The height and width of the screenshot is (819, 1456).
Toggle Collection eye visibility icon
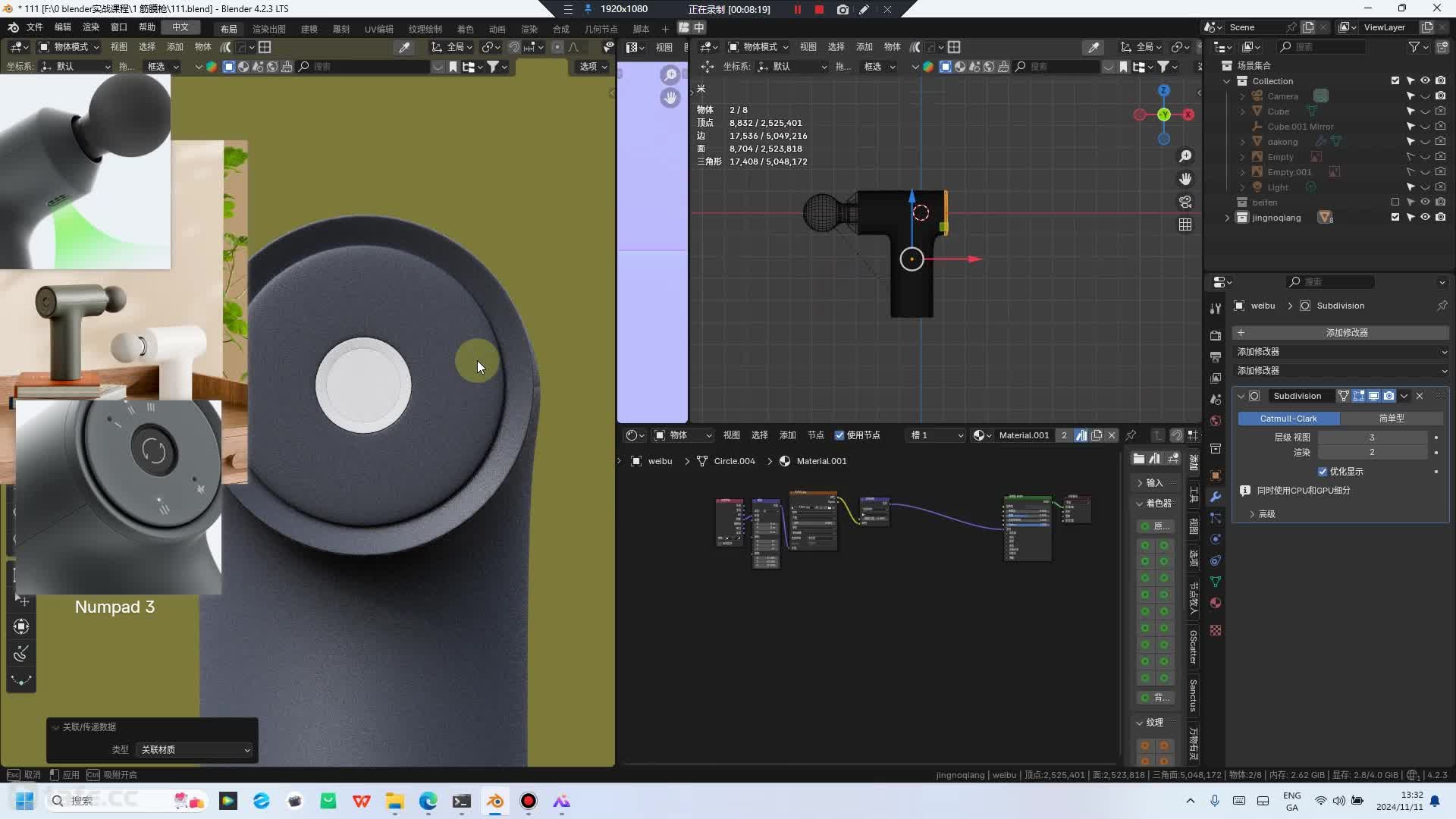1425,81
